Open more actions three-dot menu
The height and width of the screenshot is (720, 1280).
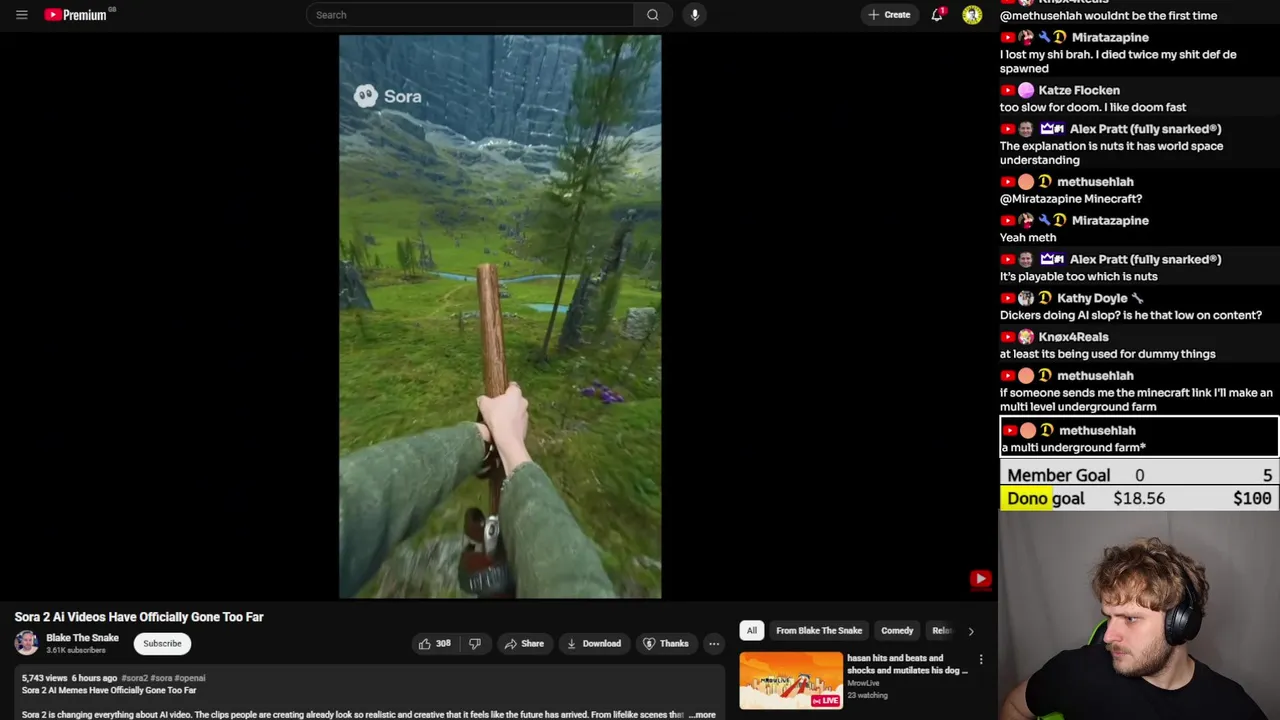714,644
